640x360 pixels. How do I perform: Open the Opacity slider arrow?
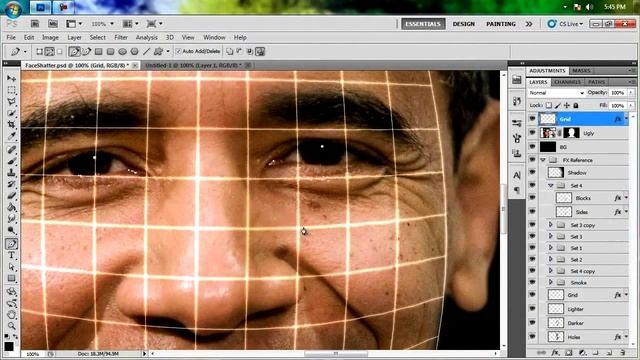coord(631,93)
